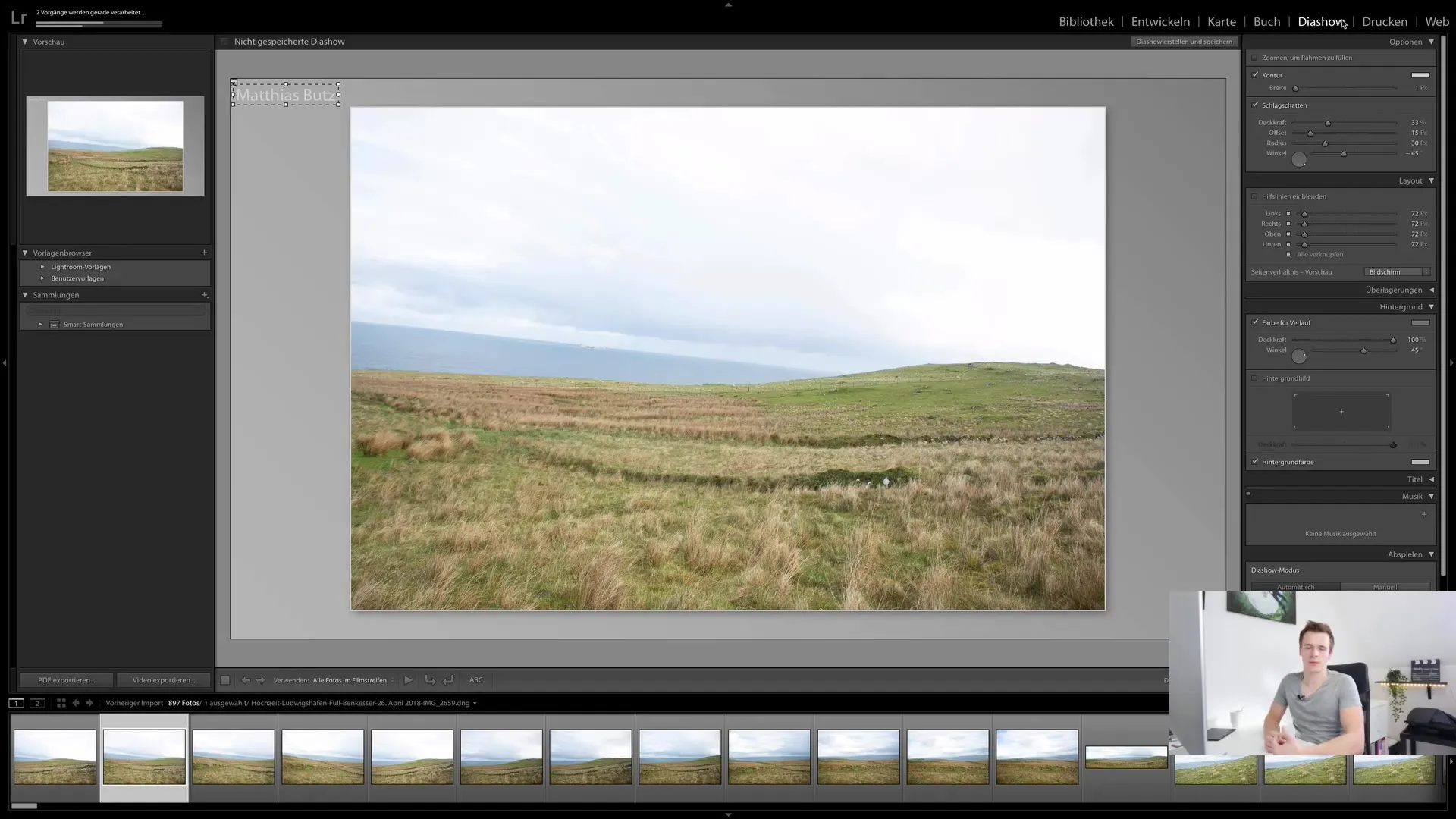Adjust Schlagschatten Winkel dial
This screenshot has height=819, width=1456.
pyautogui.click(x=1299, y=159)
